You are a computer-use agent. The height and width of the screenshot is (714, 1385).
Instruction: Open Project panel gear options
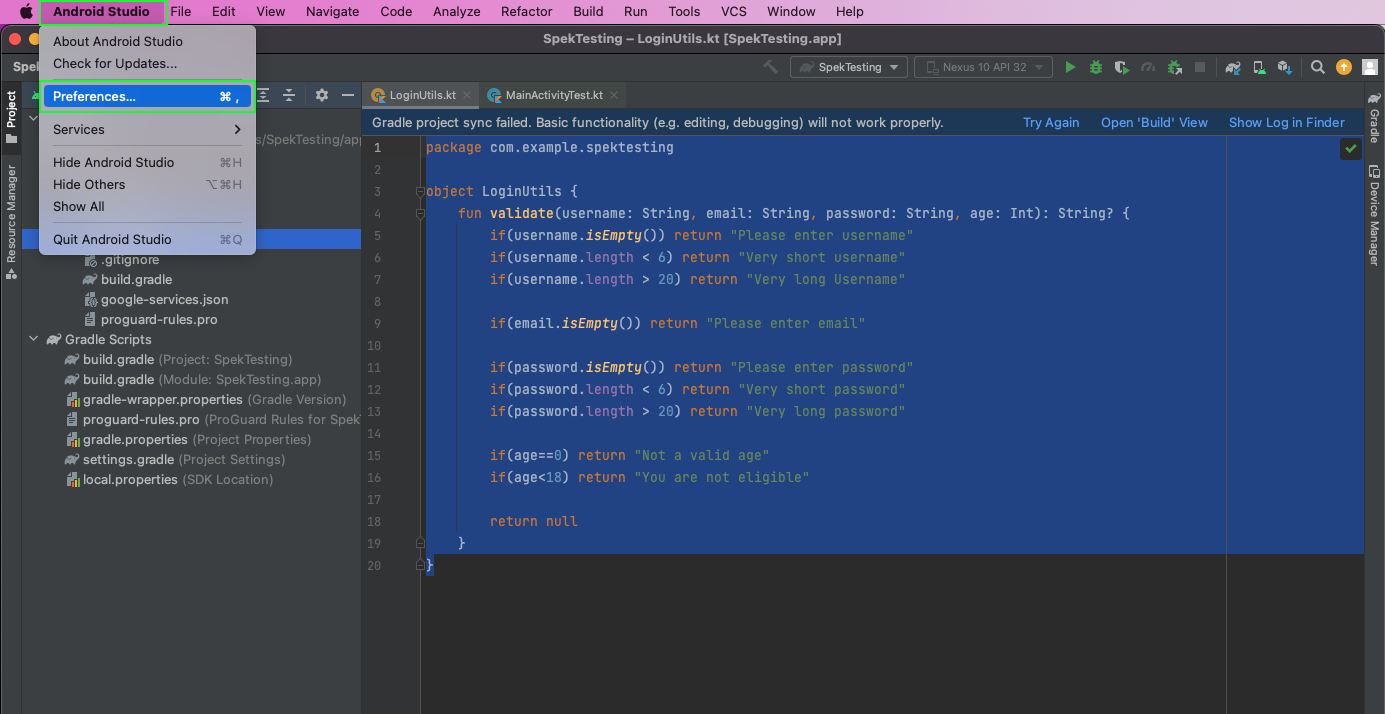pos(322,95)
